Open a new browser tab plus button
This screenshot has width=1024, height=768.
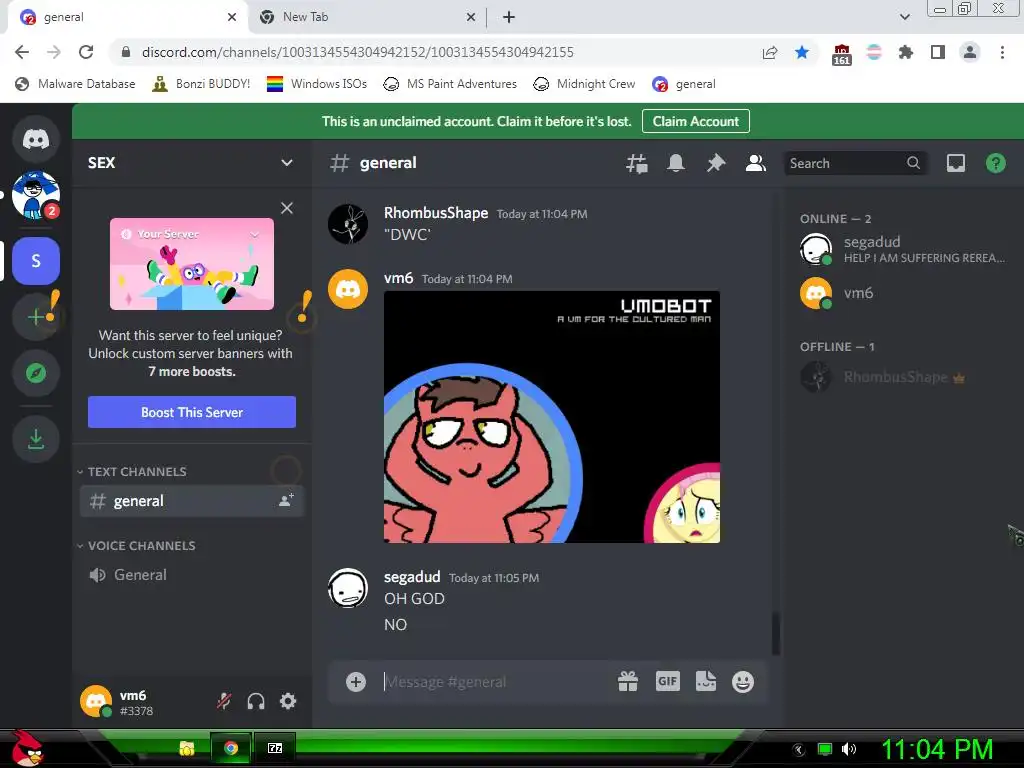509,17
